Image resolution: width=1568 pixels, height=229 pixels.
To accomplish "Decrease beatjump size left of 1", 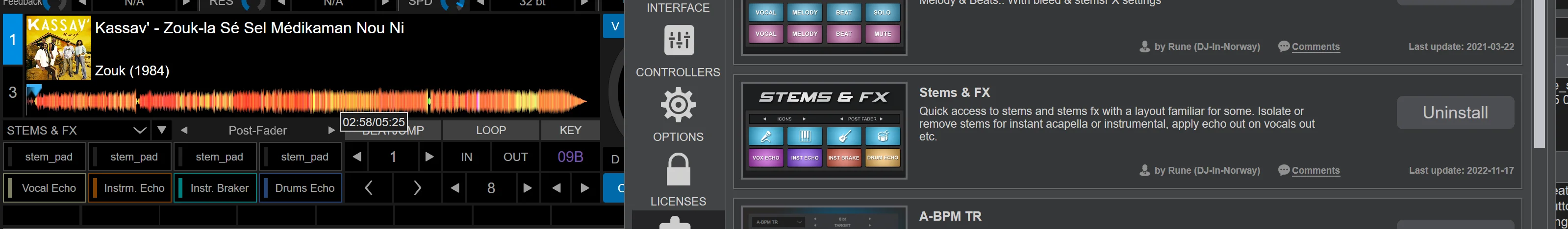I will [356, 157].
